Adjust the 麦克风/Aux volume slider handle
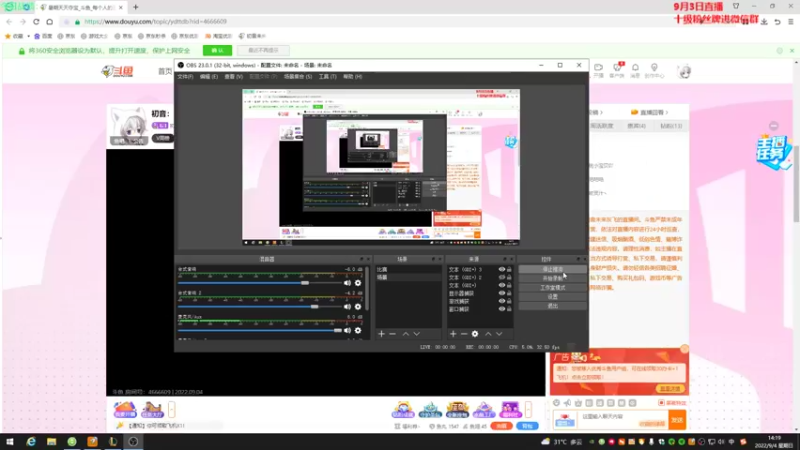 pos(338,331)
